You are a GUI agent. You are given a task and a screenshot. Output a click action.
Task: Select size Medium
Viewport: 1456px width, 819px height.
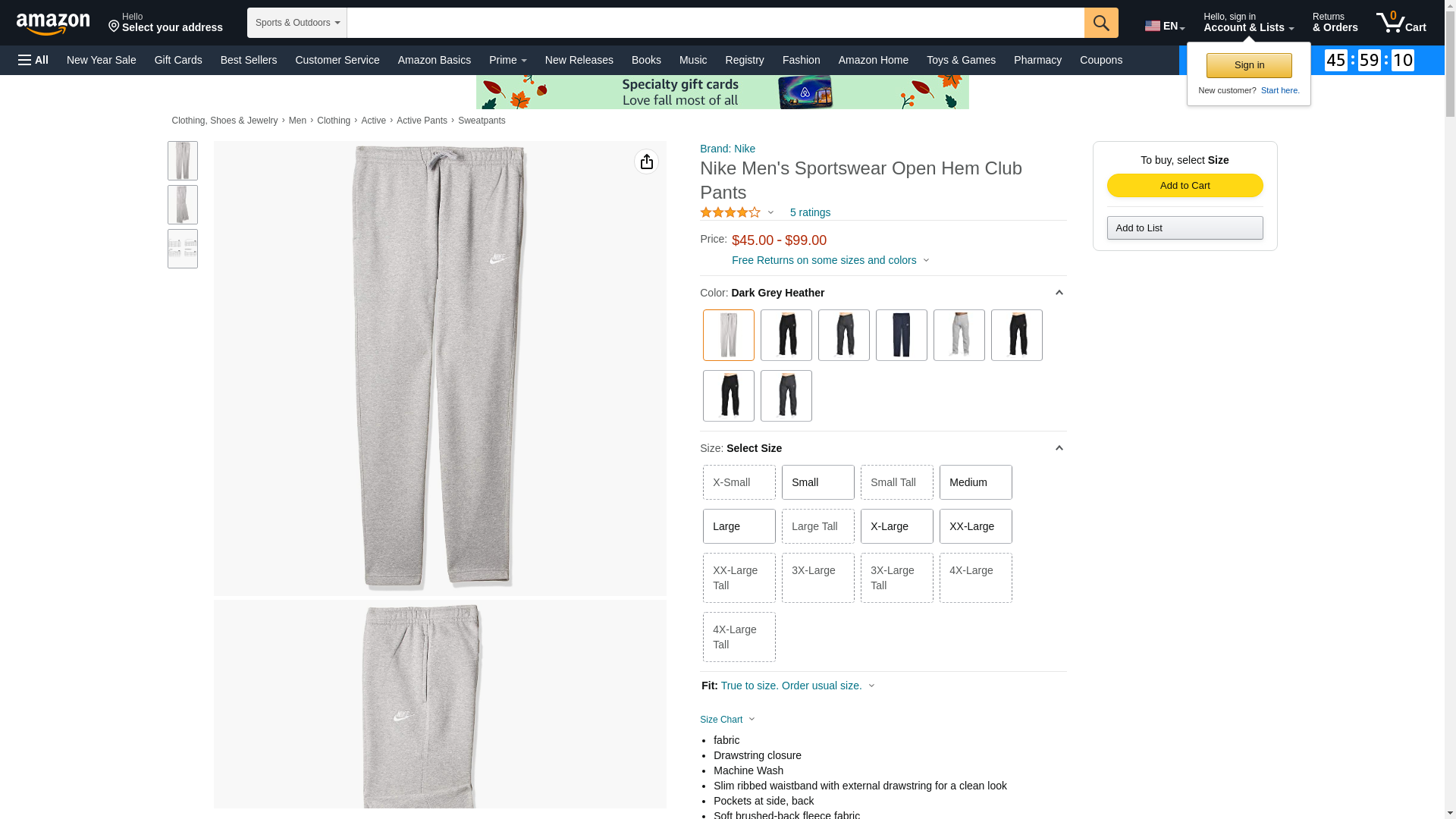coord(975,482)
